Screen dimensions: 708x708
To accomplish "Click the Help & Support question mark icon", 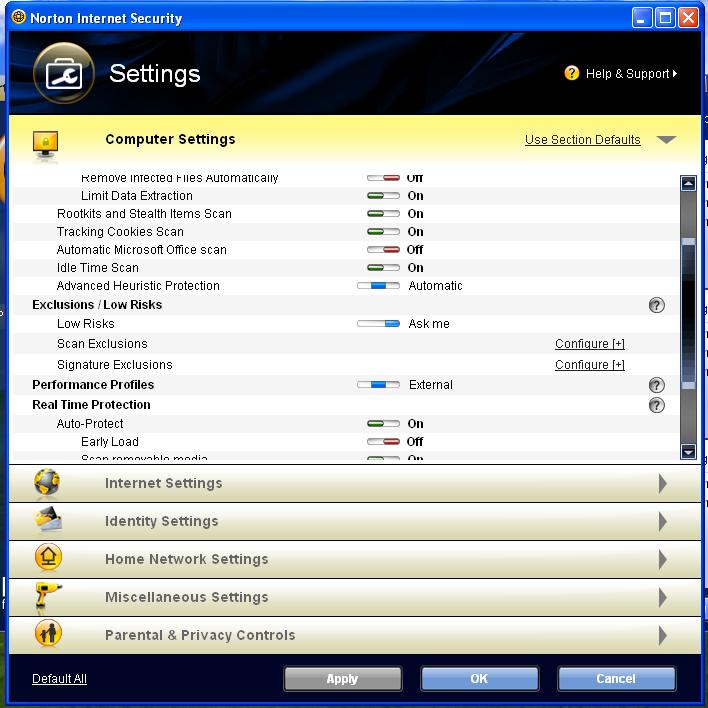I will (x=572, y=73).
